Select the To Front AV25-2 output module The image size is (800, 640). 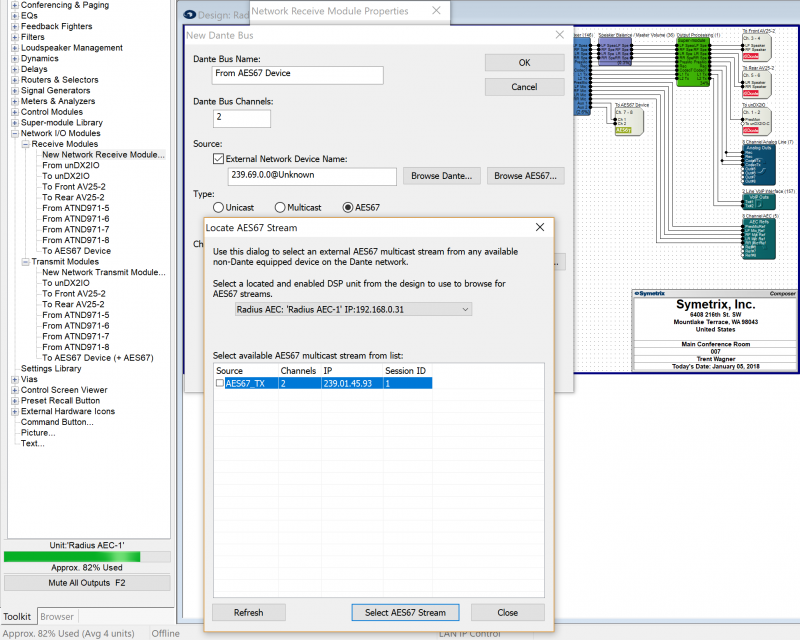[x=757, y=48]
